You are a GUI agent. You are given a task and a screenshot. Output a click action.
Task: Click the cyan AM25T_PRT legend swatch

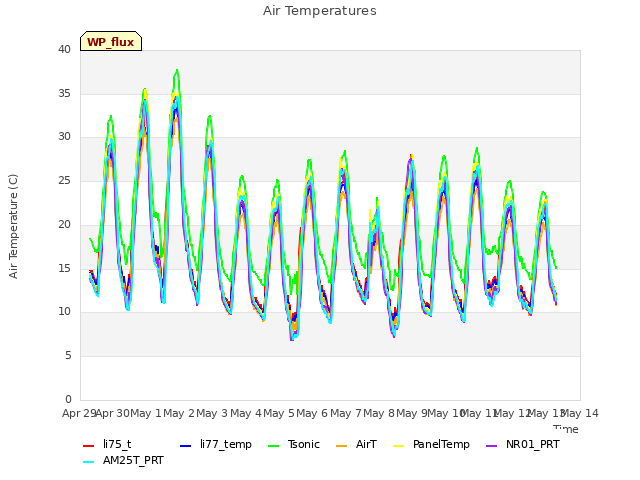click(x=89, y=462)
